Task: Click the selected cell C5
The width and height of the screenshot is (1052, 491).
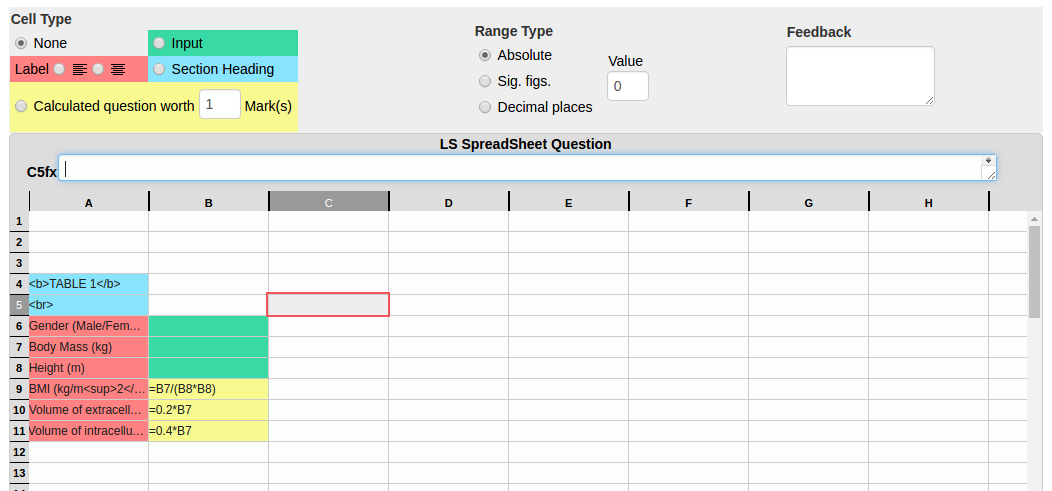Action: pos(328,305)
